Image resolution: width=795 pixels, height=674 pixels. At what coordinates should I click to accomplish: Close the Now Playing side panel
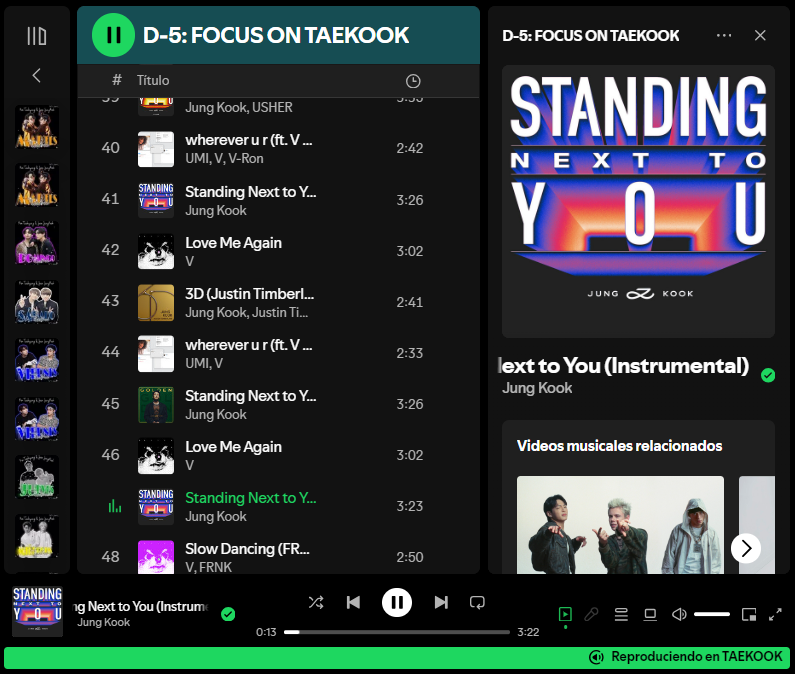click(760, 36)
